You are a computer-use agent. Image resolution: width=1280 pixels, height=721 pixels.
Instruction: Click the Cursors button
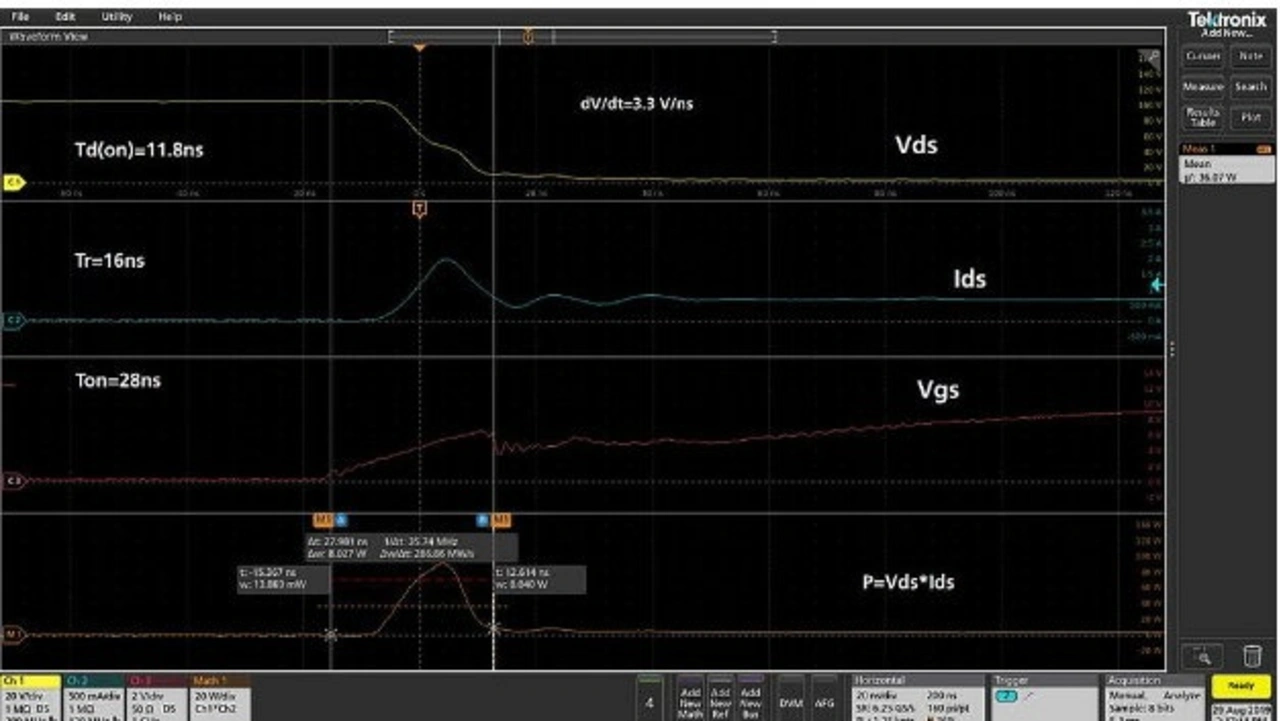[1203, 57]
